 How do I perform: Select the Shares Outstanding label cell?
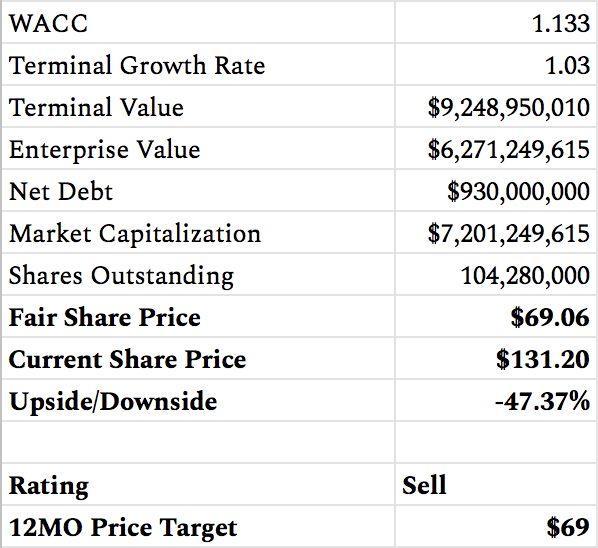point(198,274)
